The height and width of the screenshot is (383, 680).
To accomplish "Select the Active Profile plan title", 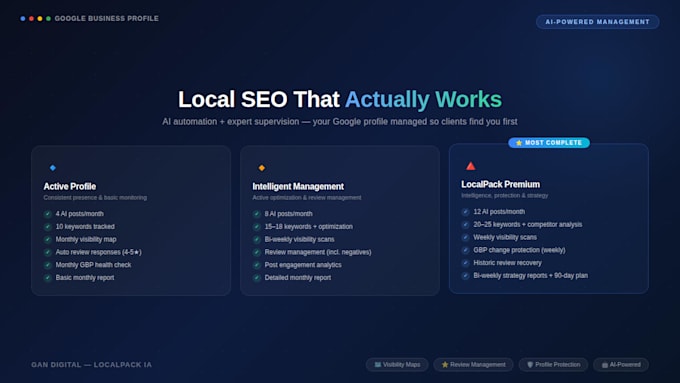I will [70, 187].
